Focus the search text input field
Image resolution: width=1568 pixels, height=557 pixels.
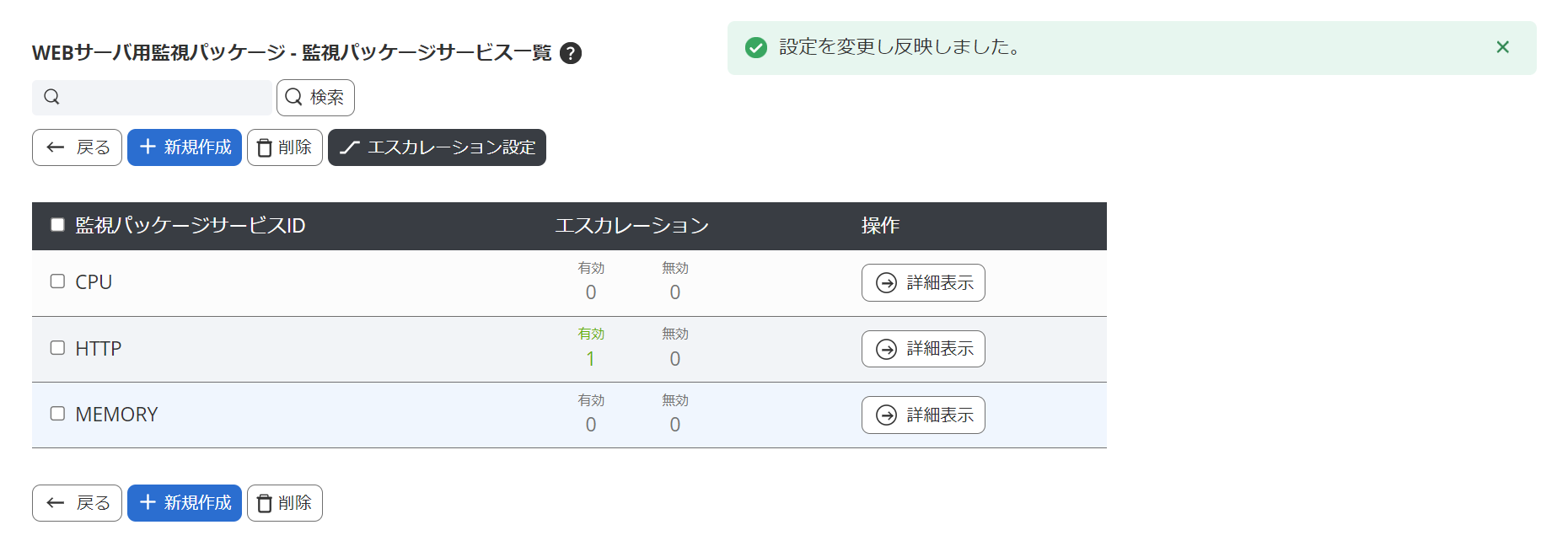tap(164, 98)
